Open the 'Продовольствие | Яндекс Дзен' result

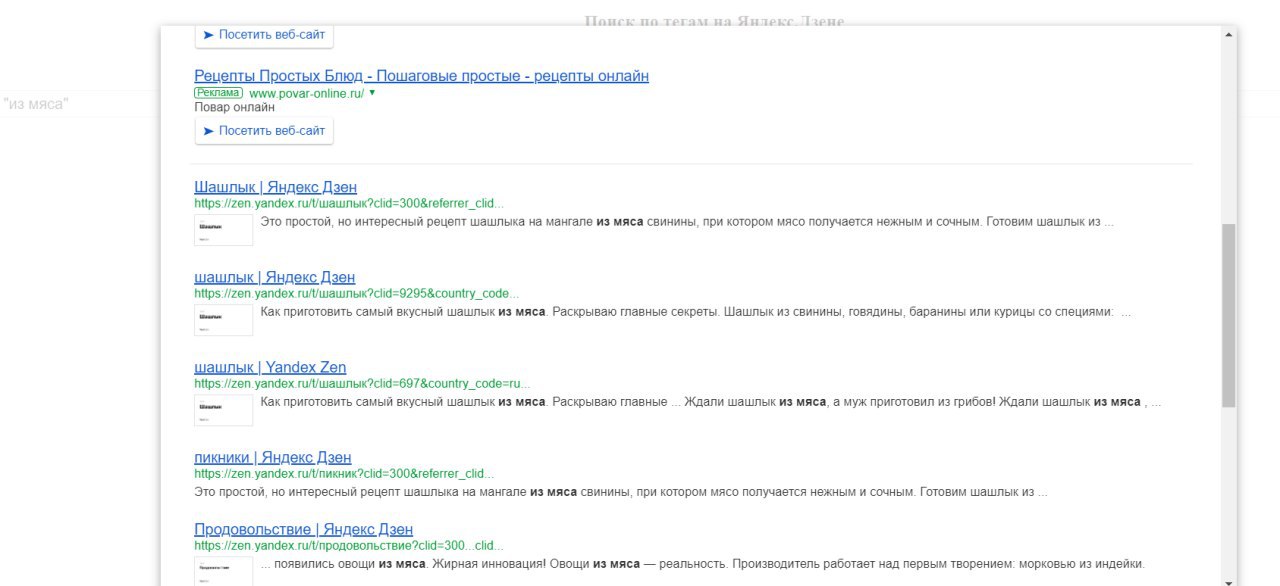(x=303, y=529)
